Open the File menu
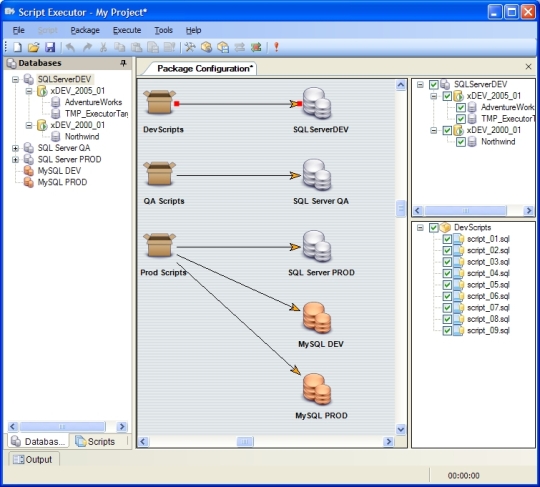Image resolution: width=540 pixels, height=487 pixels. pyautogui.click(x=18, y=30)
